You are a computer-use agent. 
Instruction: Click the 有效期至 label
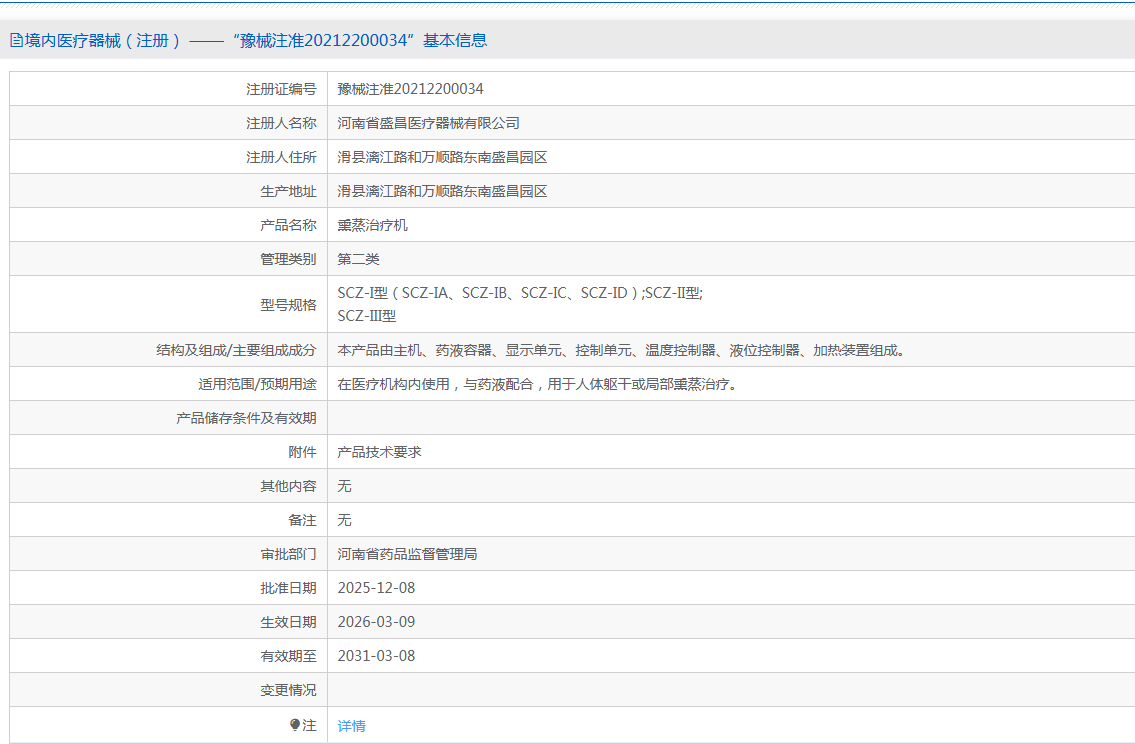pos(288,656)
